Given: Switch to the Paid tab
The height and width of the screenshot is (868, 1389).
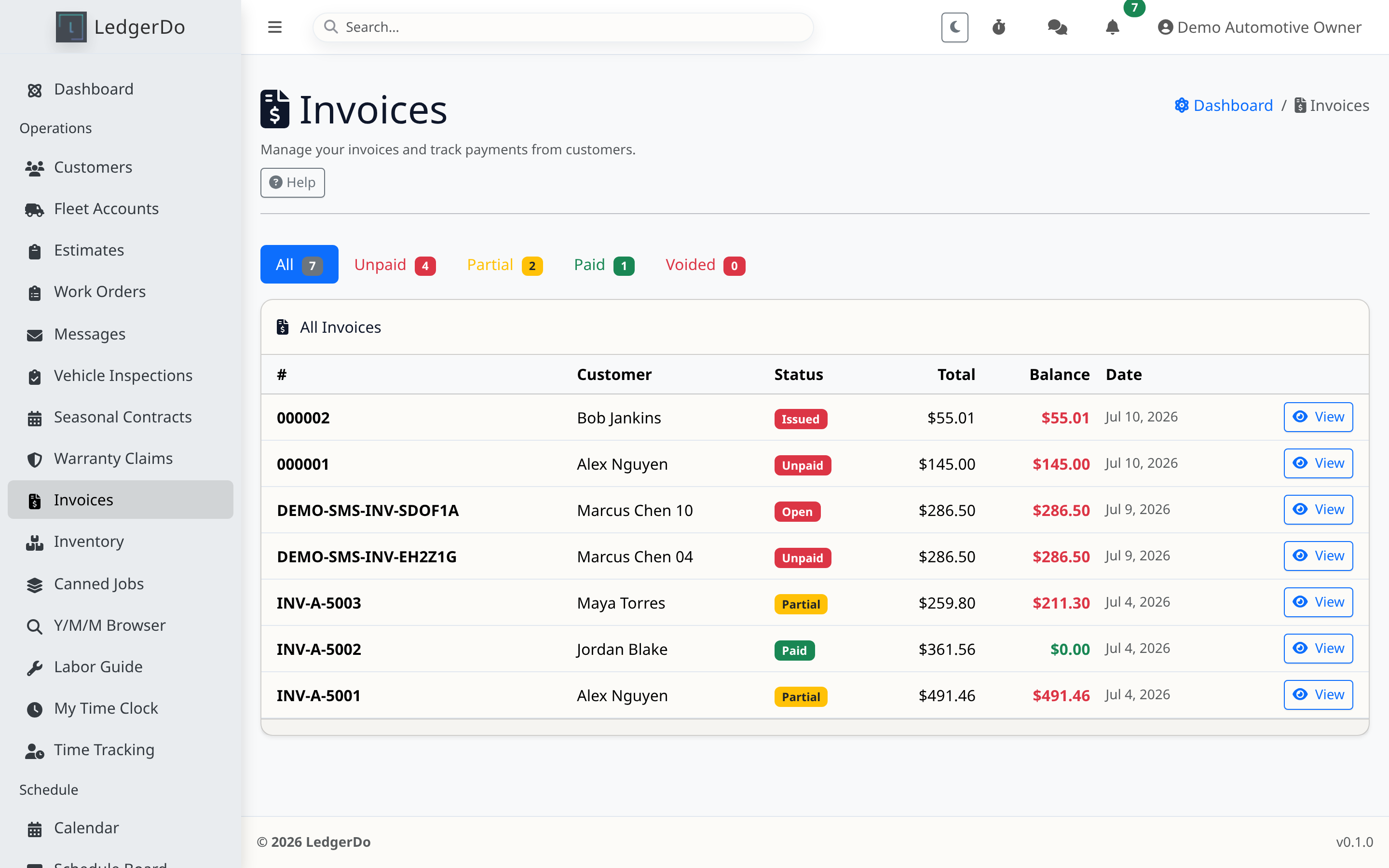Looking at the screenshot, I should click(x=604, y=265).
